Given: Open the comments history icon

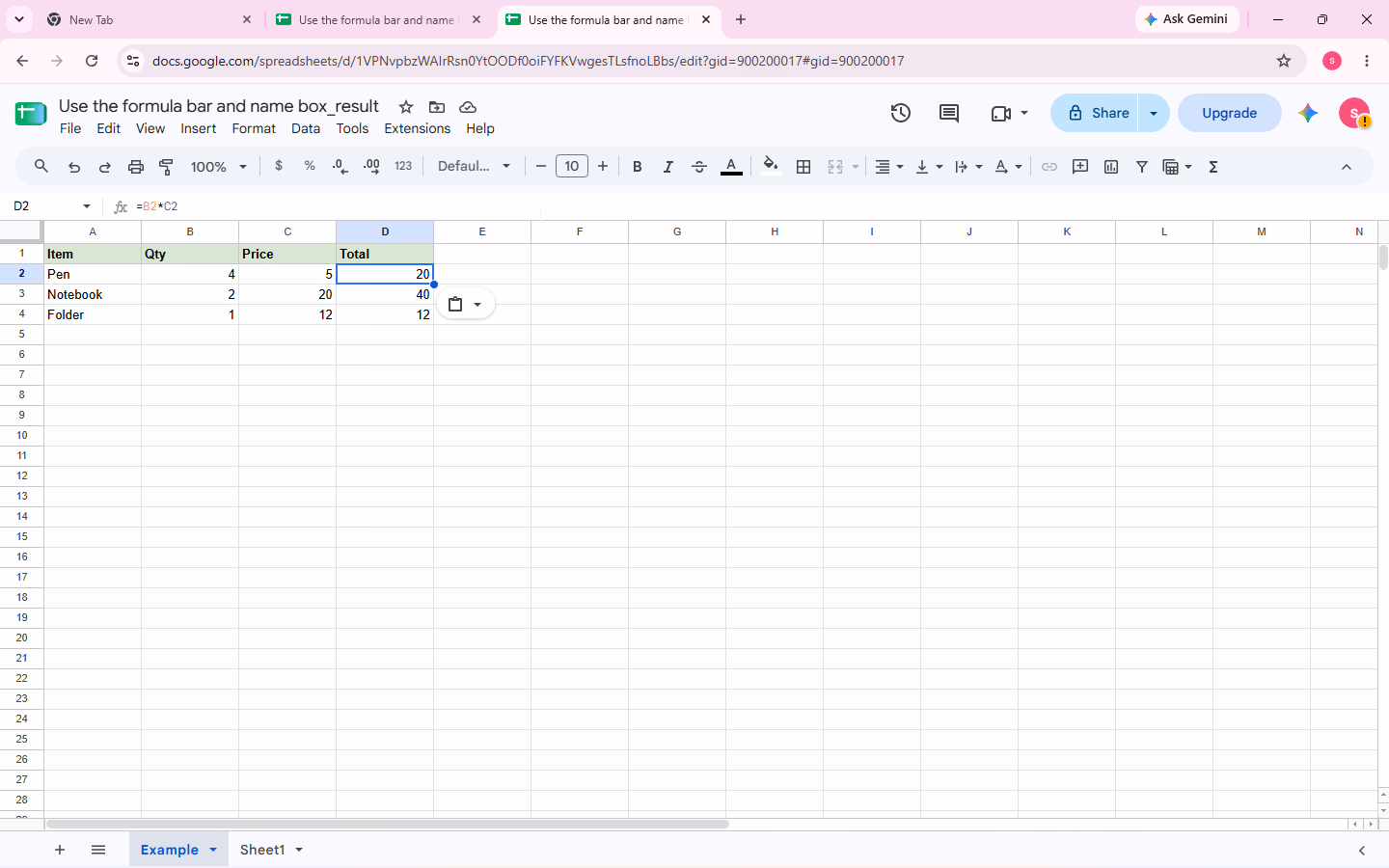Looking at the screenshot, I should [x=948, y=113].
